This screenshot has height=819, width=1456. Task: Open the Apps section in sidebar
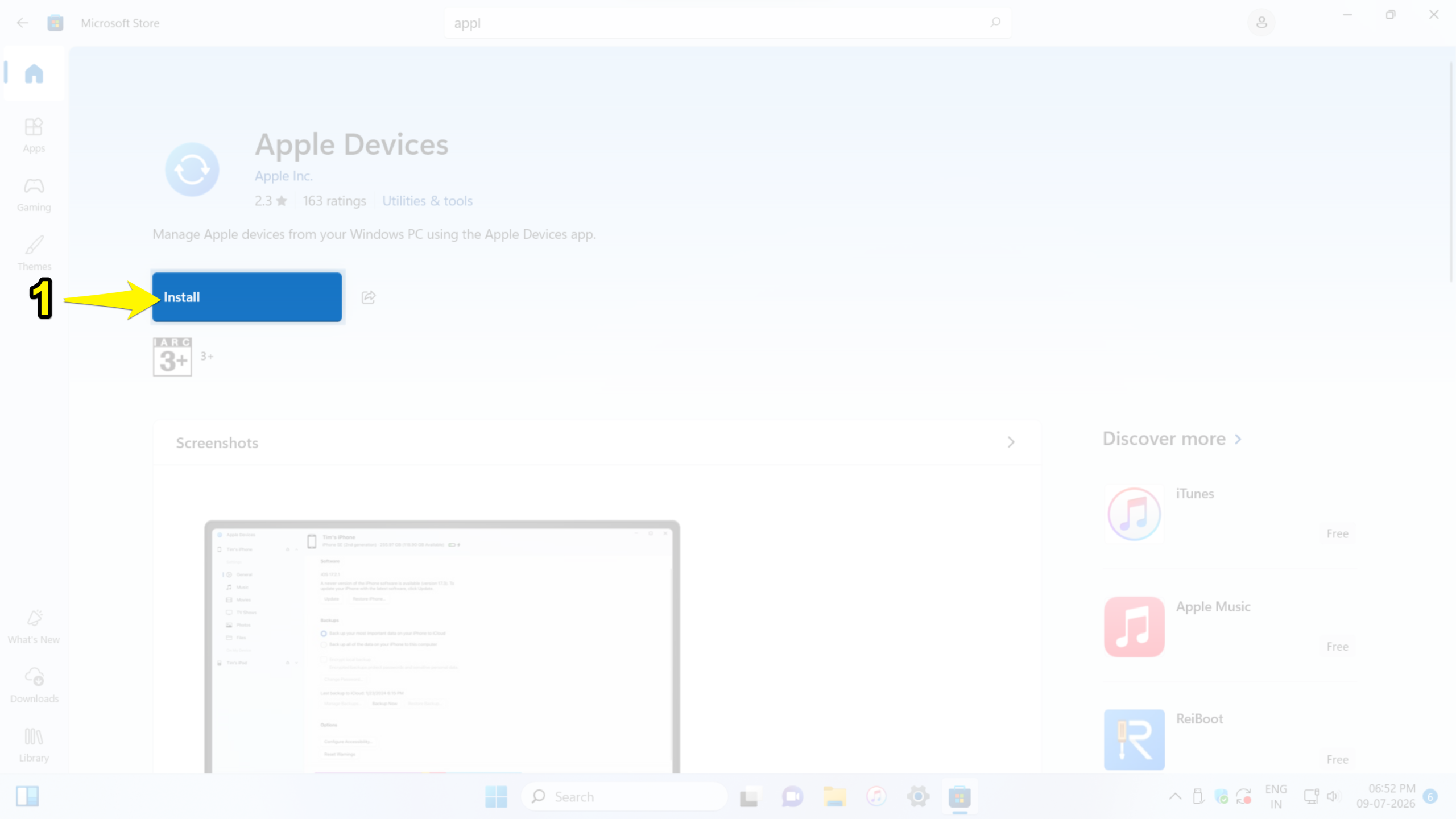point(34,135)
